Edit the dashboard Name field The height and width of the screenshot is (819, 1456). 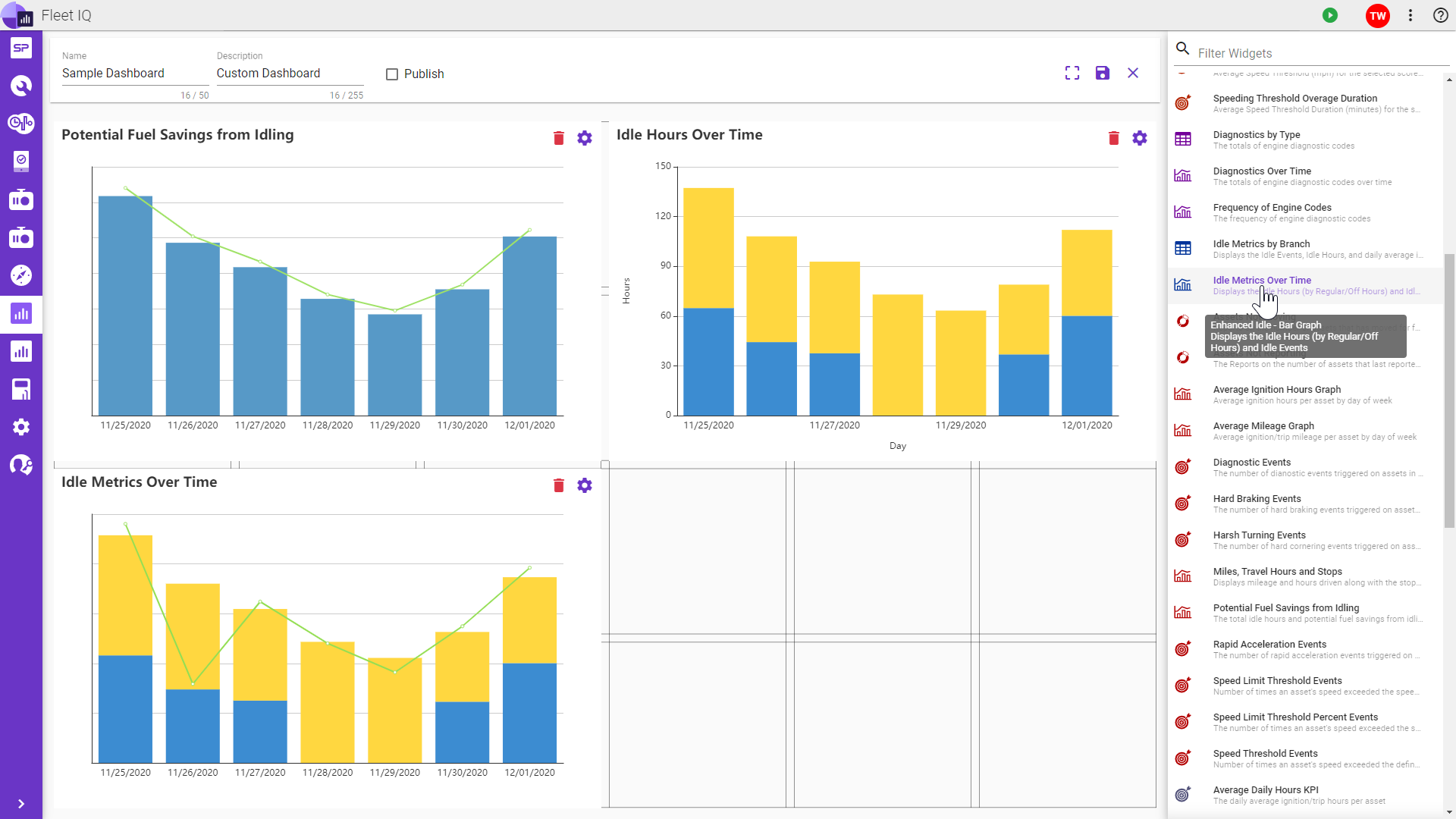pos(135,74)
